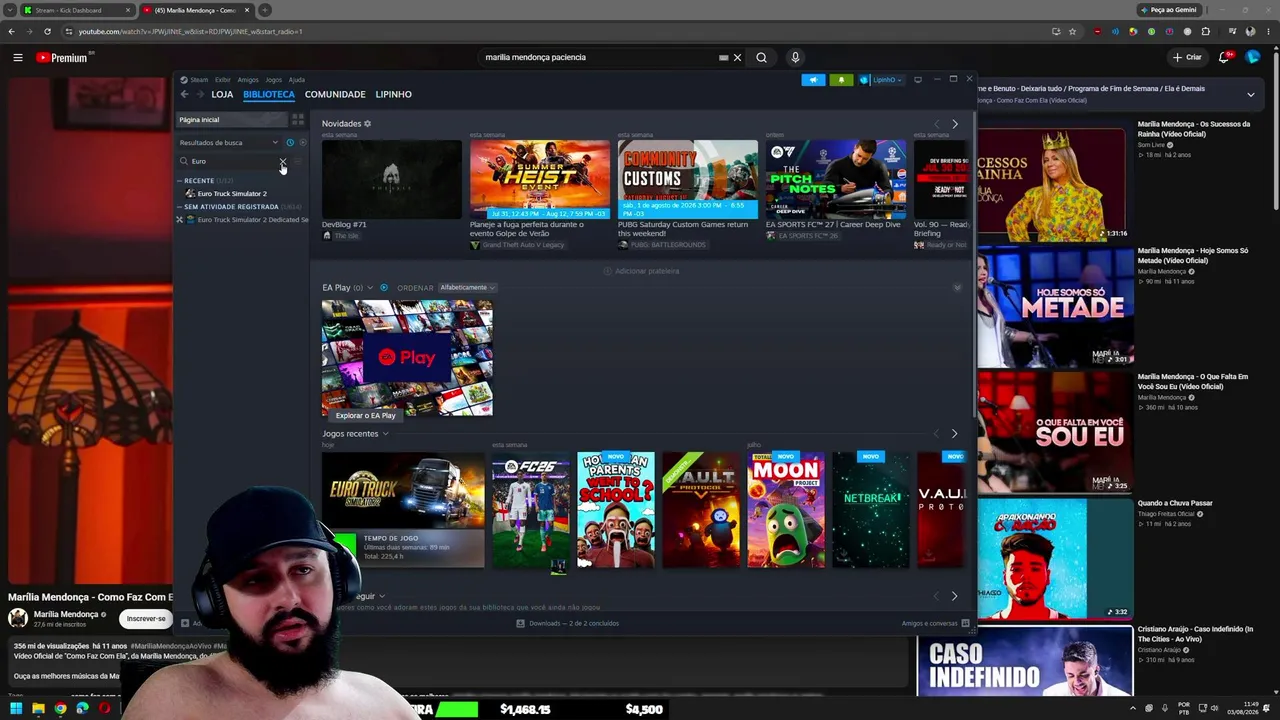
Task: Show next Novidades items with right arrow
Action: 955,124
